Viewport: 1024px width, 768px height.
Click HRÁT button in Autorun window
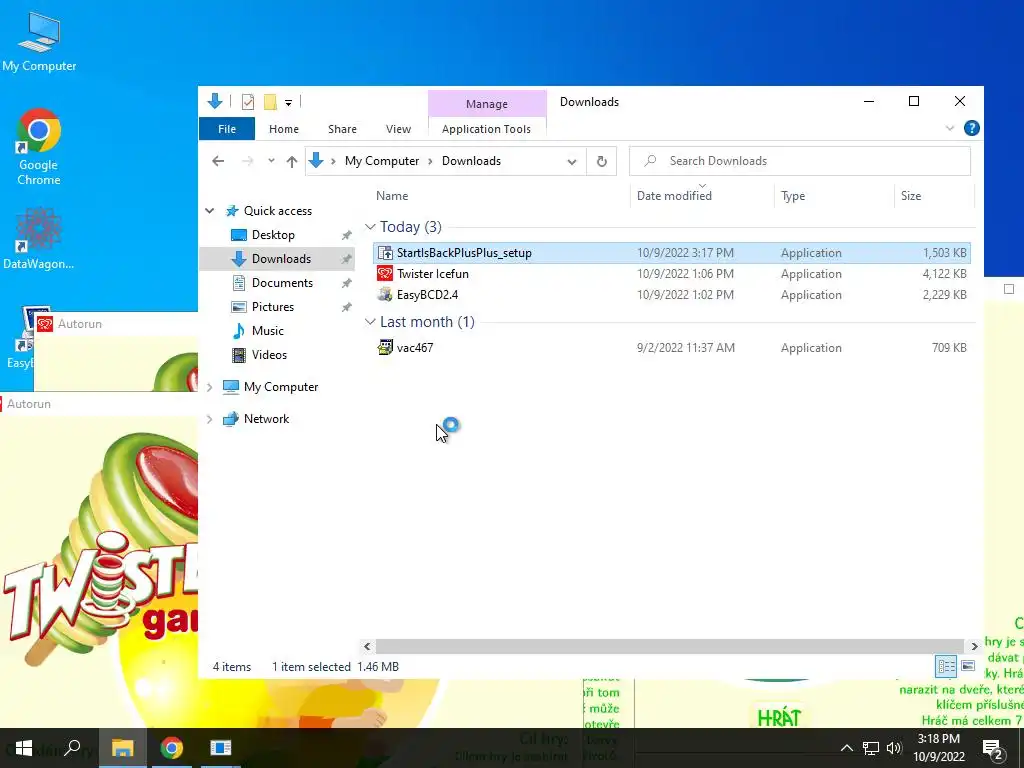coord(778,718)
